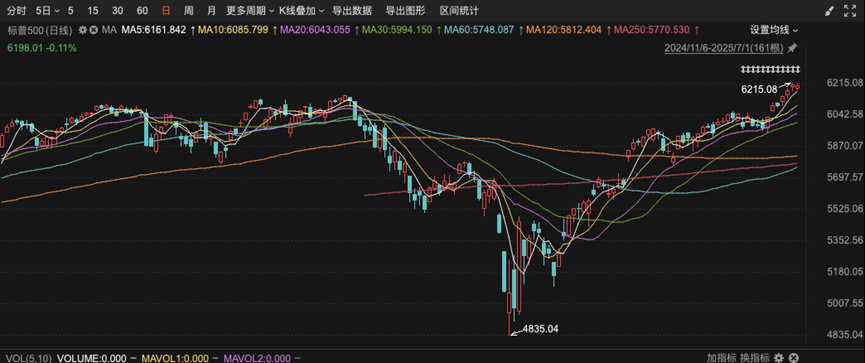Open 设置均线 dropdown
This screenshot has width=865, height=363.
[773, 30]
